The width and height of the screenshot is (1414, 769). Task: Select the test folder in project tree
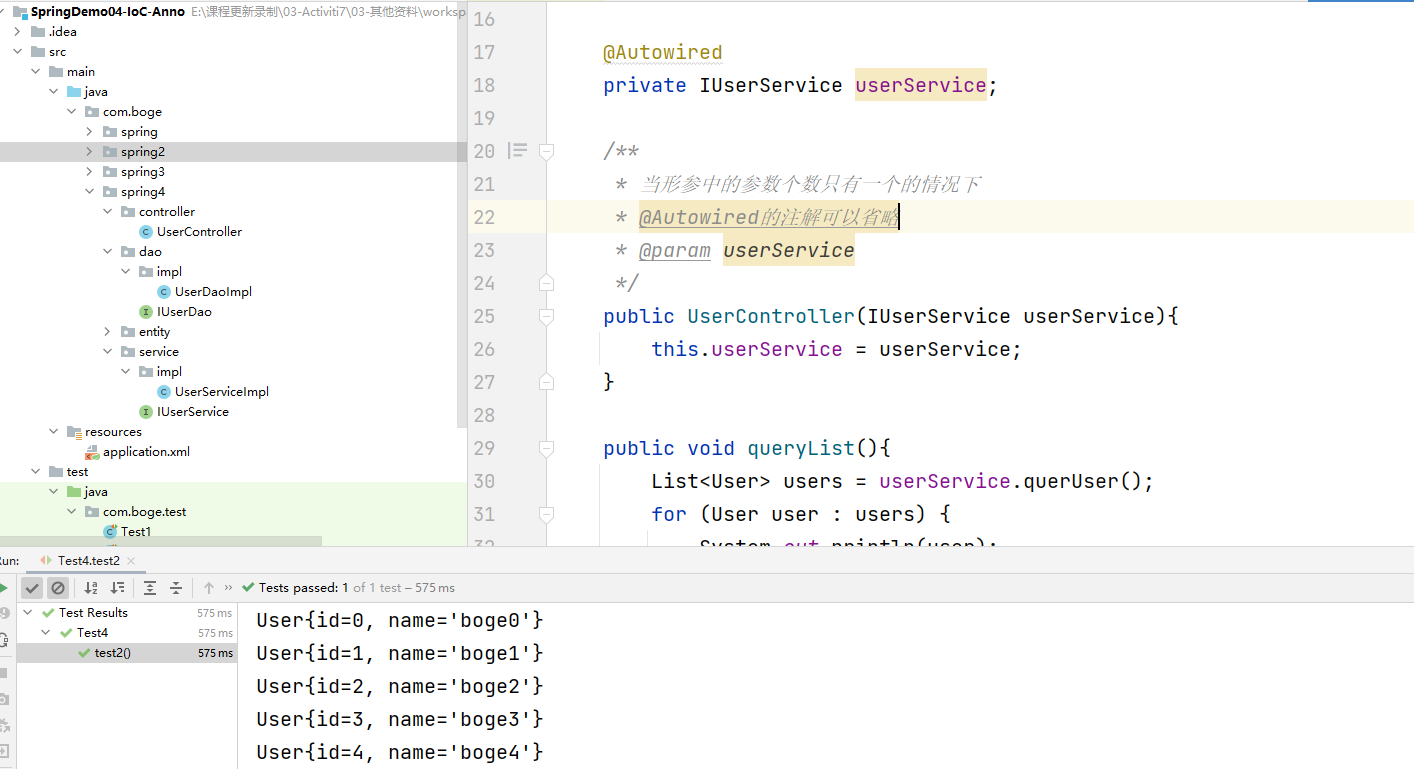(x=77, y=472)
